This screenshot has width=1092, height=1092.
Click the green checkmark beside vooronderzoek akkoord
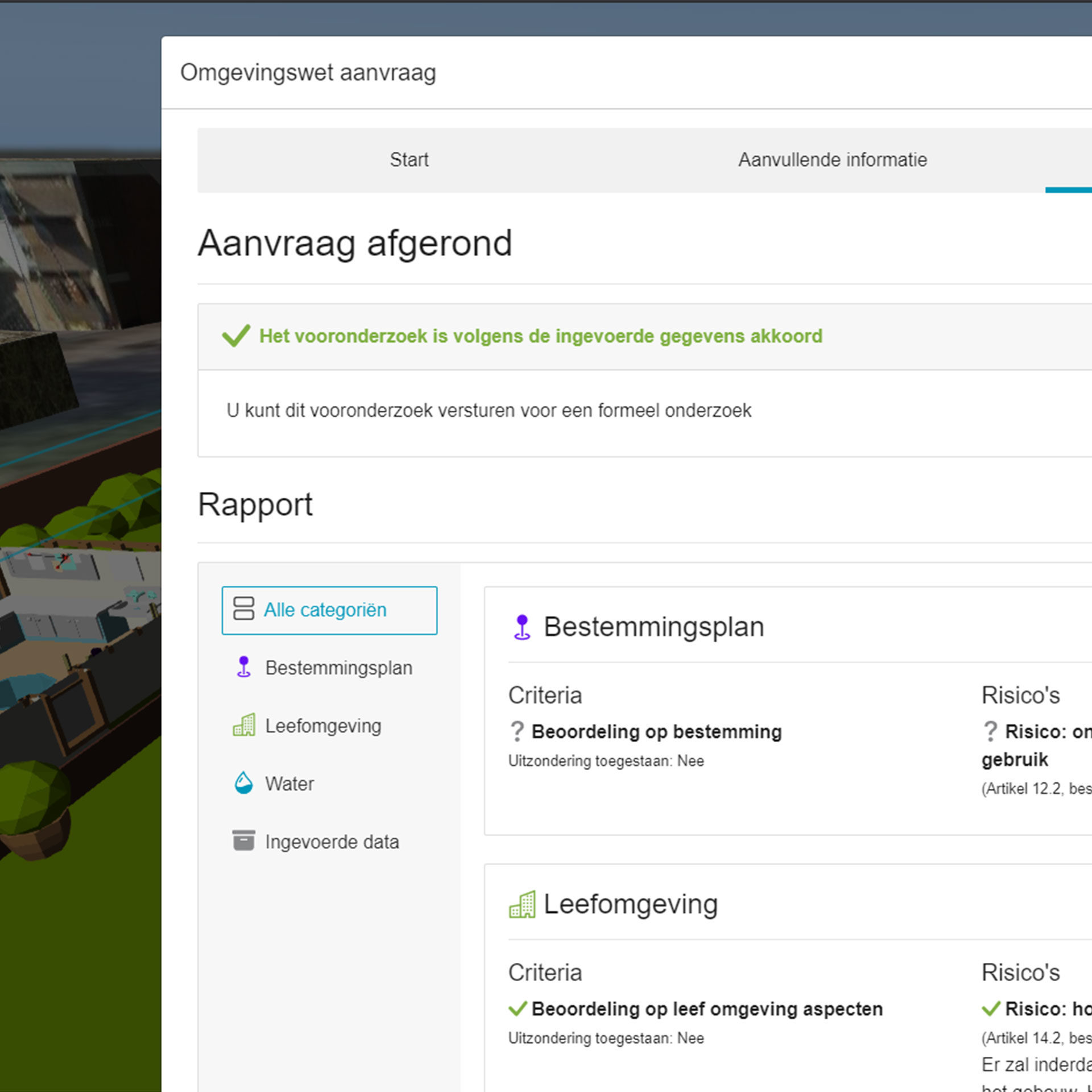pyautogui.click(x=236, y=336)
